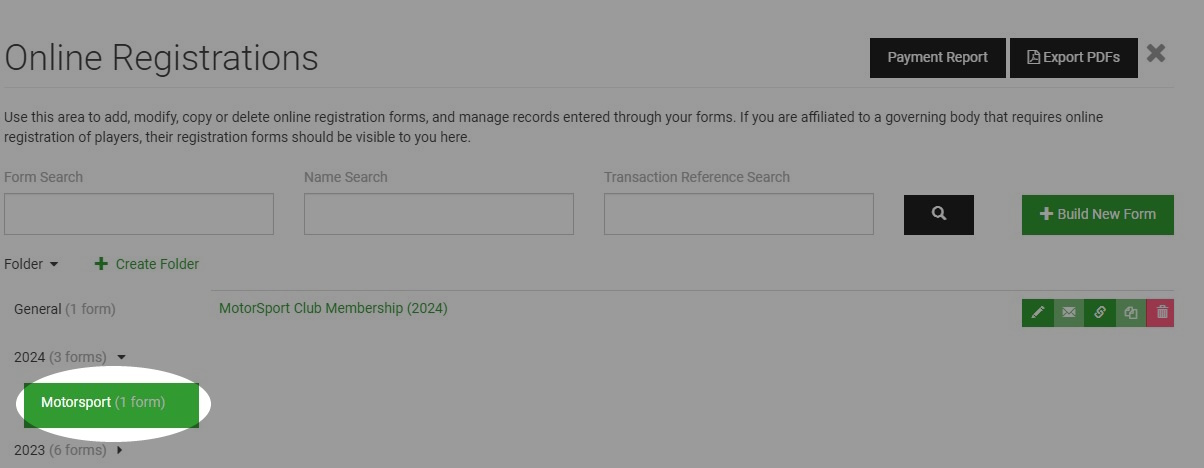Click the Form Search field

[139, 214]
